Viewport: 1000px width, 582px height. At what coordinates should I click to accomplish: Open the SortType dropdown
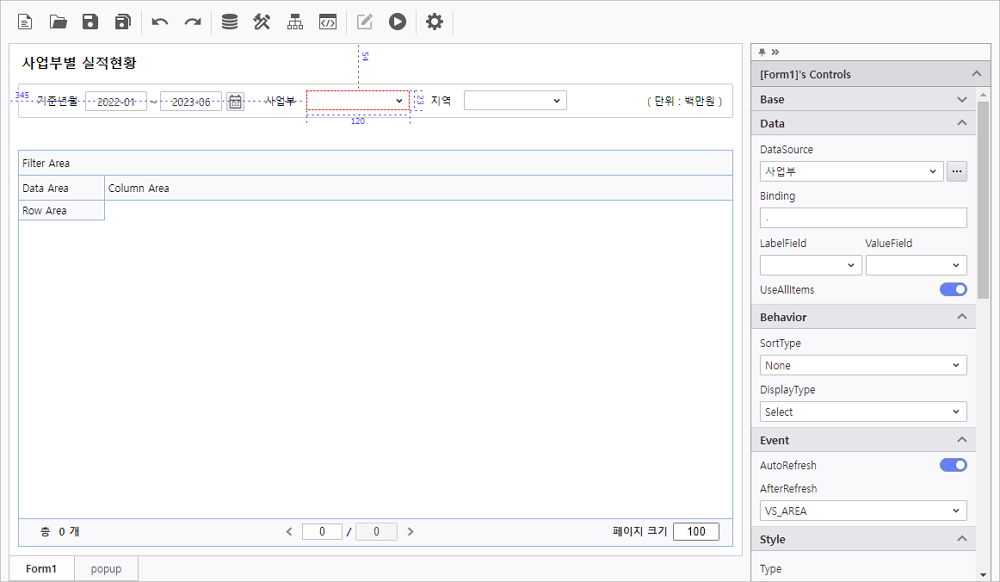point(863,365)
